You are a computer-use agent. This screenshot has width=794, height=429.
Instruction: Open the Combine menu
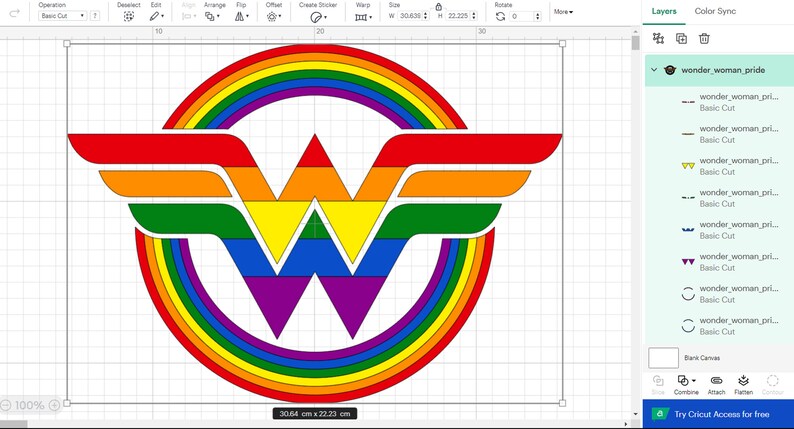[x=686, y=384]
